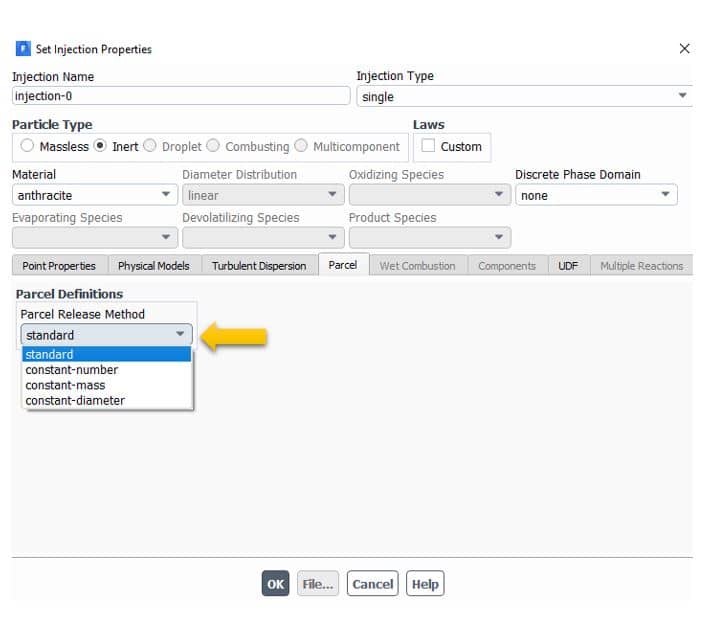The image size is (717, 623).
Task: Open the Discrete Phase Domain dropdown
Action: tap(596, 196)
